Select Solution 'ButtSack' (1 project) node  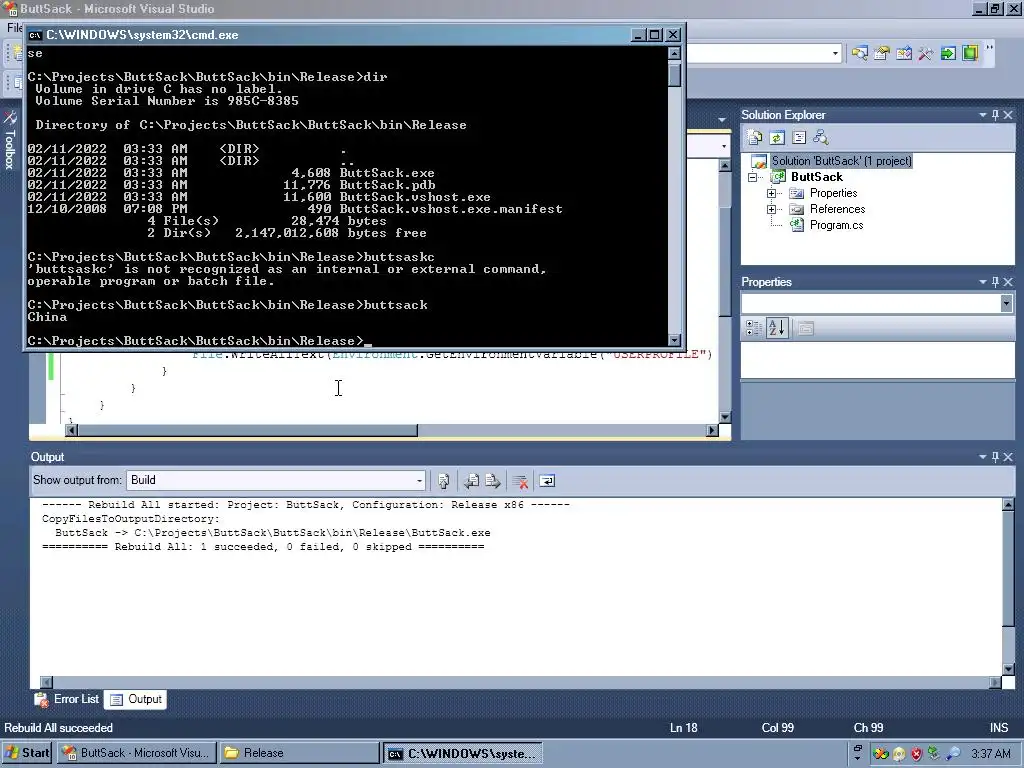pos(841,161)
